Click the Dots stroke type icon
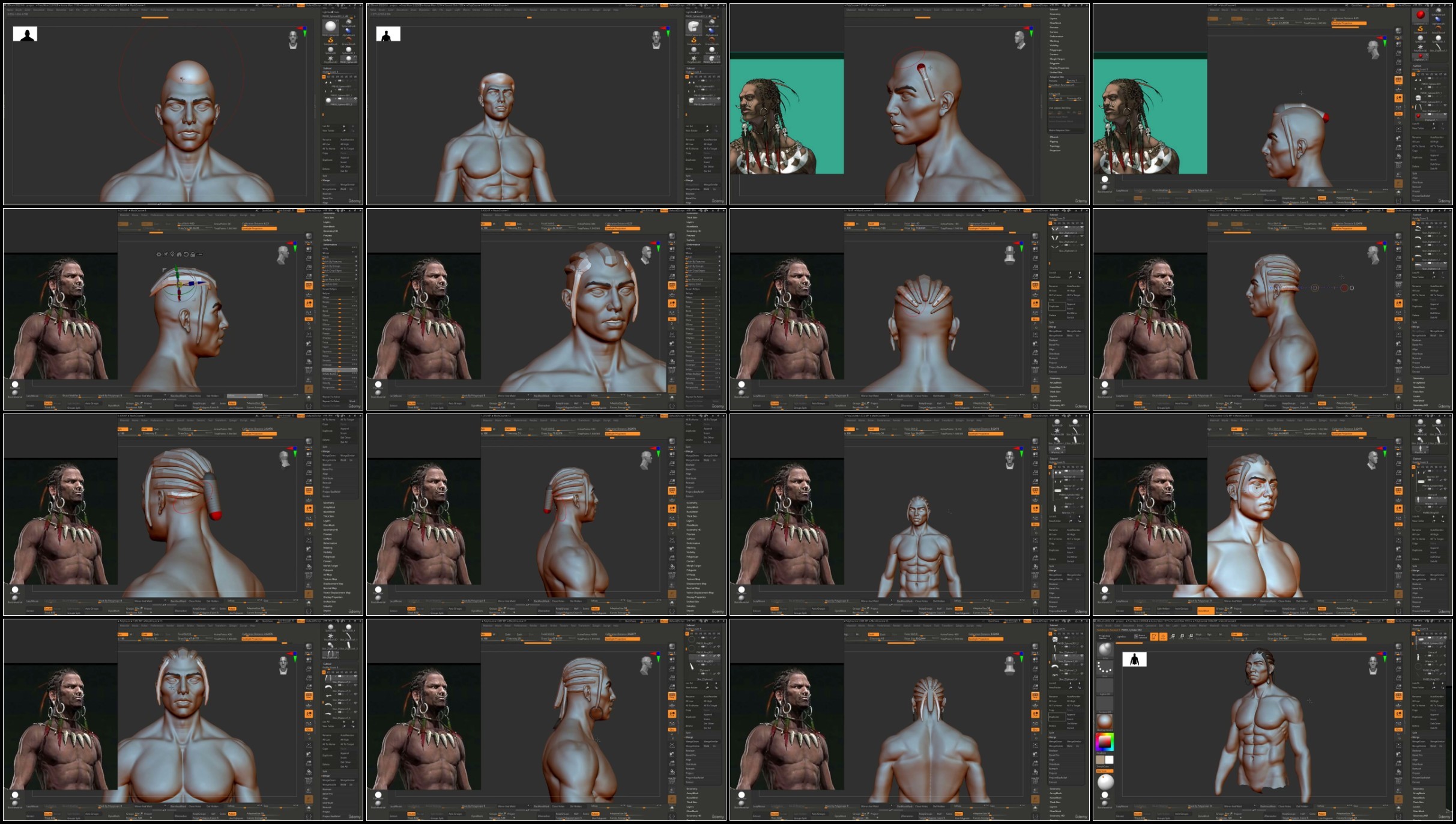The height and width of the screenshot is (824, 1456). (1105, 669)
